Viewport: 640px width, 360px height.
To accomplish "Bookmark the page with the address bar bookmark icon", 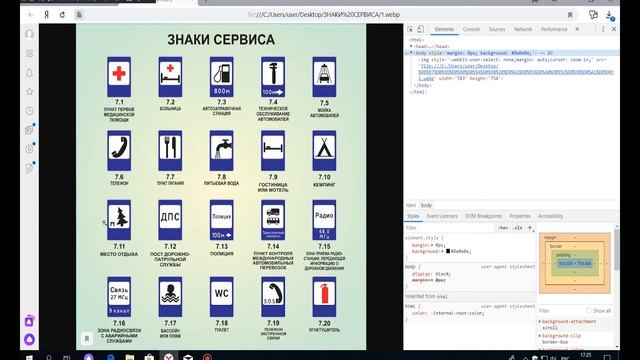I will 570,15.
